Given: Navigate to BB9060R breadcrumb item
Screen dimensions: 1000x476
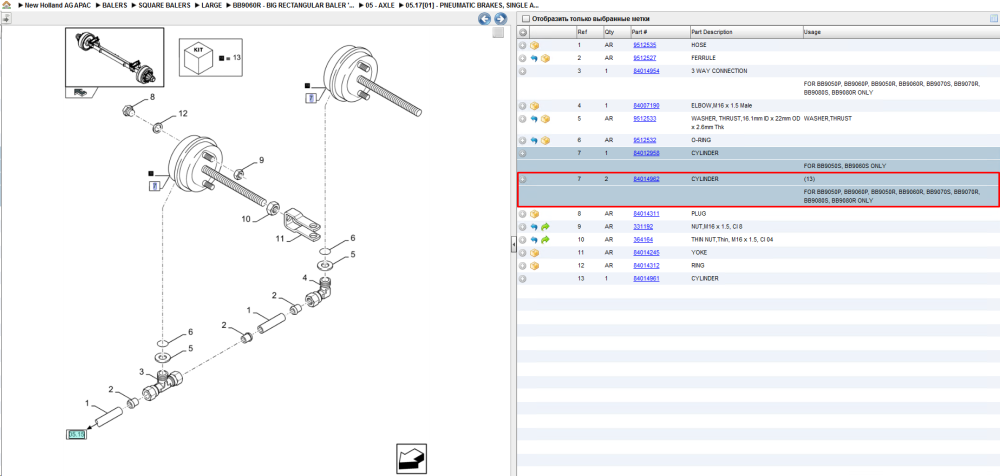Looking at the screenshot, I should point(293,5).
